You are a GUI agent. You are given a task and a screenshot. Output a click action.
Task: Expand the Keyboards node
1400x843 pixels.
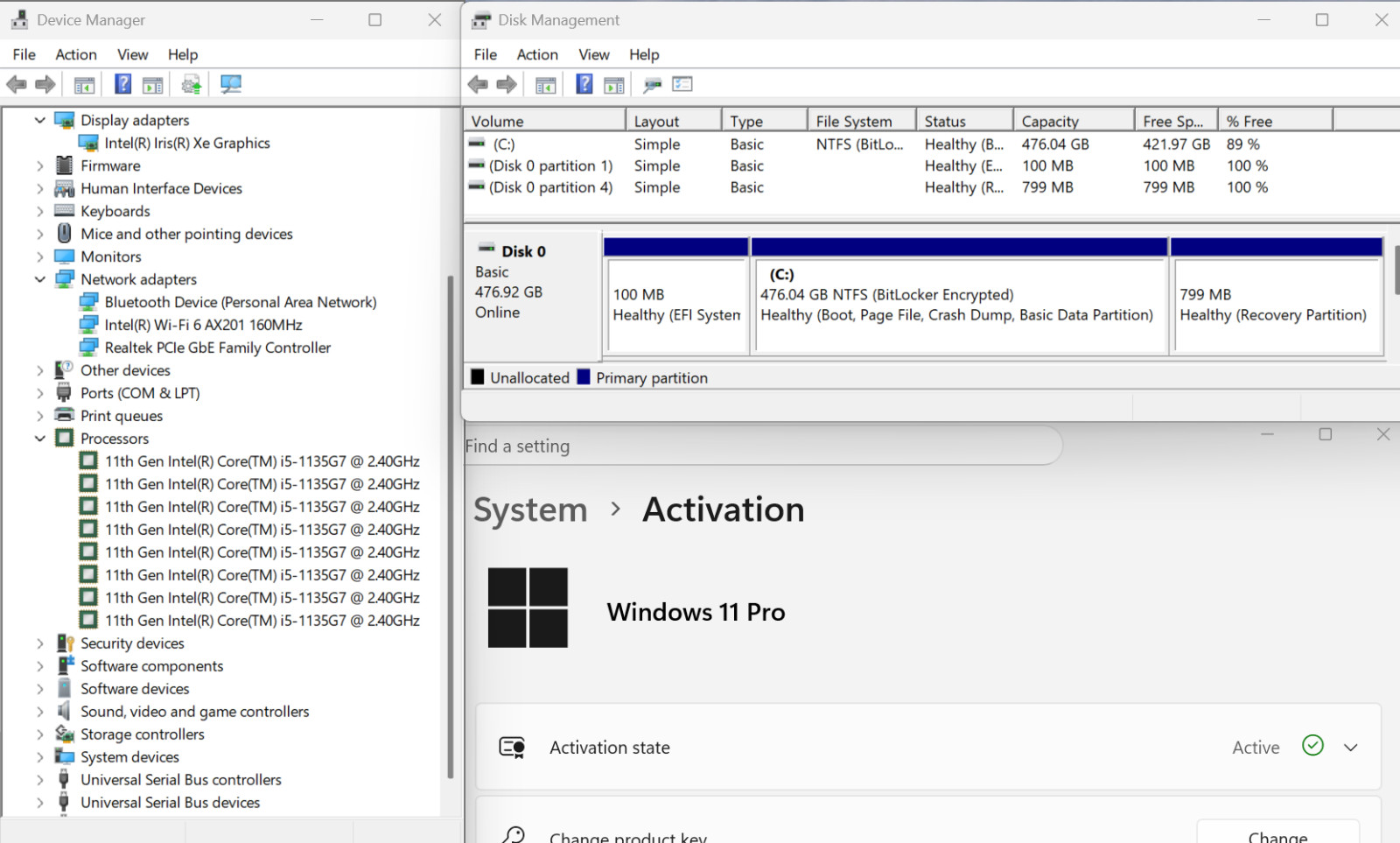pyautogui.click(x=40, y=211)
